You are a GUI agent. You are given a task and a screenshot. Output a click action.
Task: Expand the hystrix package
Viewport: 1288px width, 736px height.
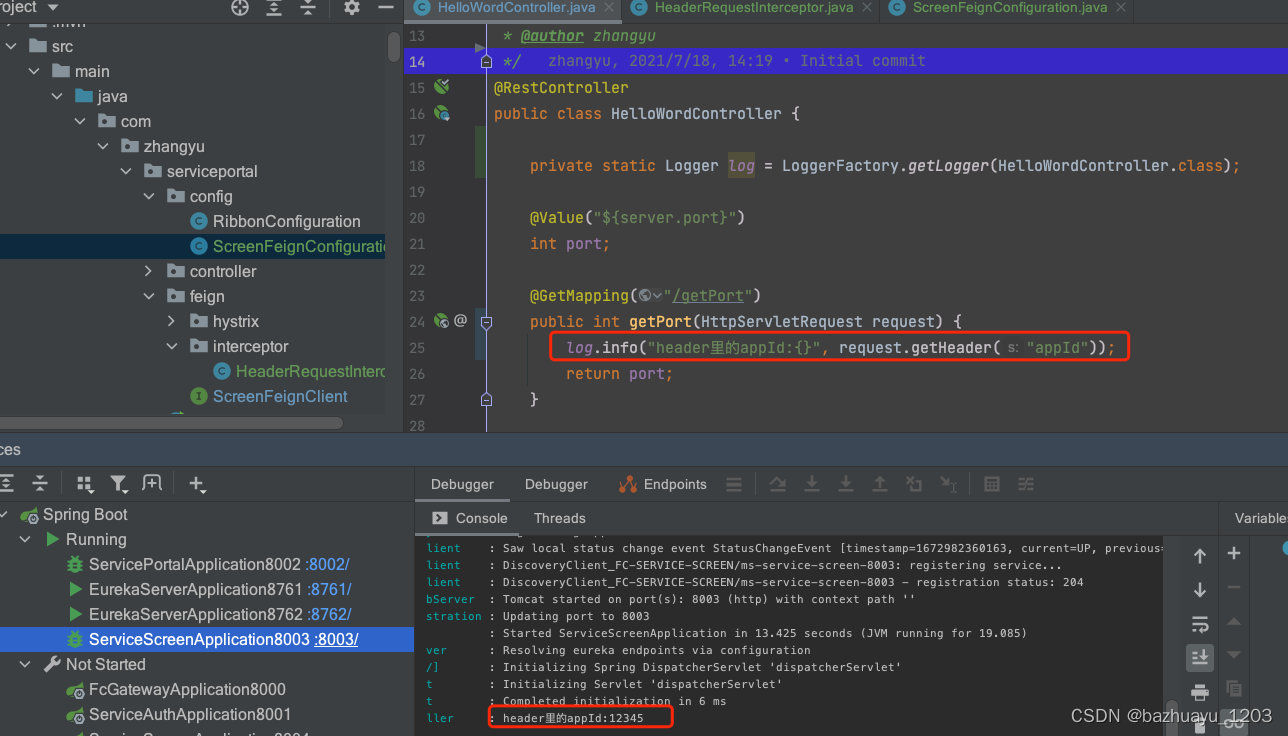172,321
